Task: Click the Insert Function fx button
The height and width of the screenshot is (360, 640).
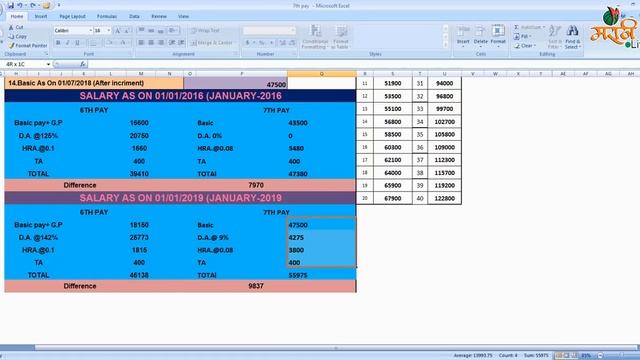Action: pos(83,64)
